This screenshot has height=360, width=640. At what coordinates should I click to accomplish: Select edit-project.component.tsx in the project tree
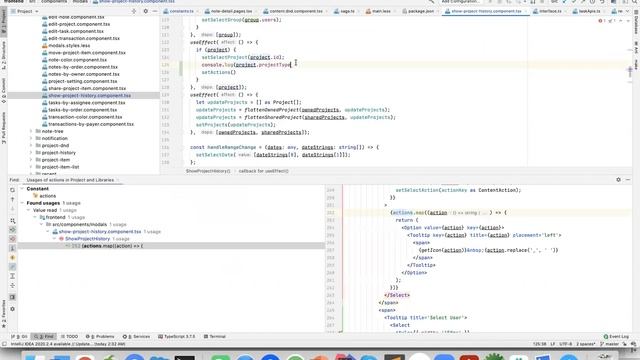click(x=79, y=24)
